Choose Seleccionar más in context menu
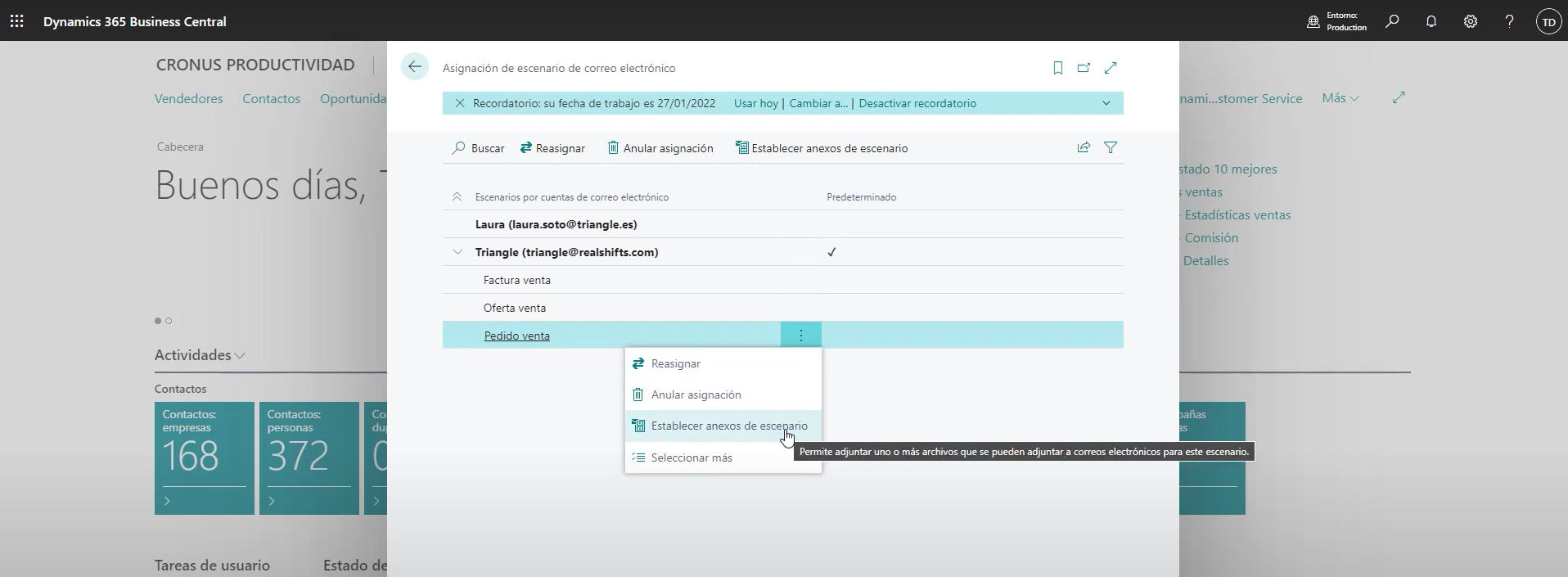Screen dimensions: 1568x577 (691, 458)
